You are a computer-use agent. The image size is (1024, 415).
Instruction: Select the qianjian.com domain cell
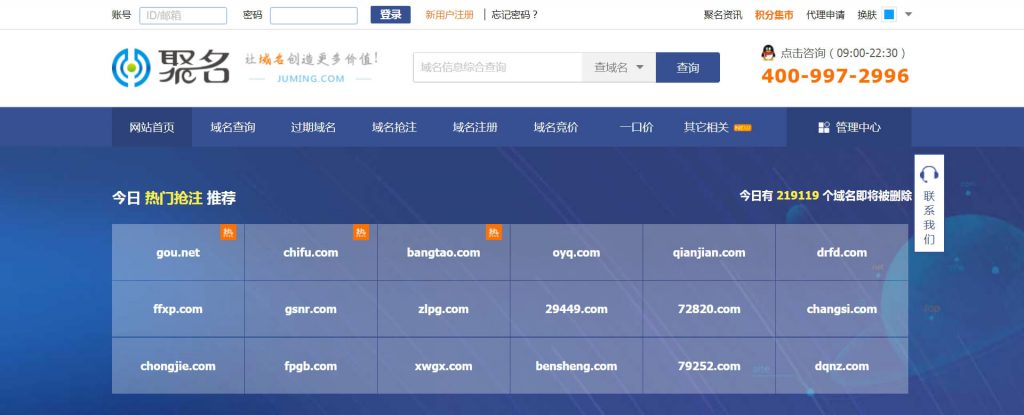(709, 252)
